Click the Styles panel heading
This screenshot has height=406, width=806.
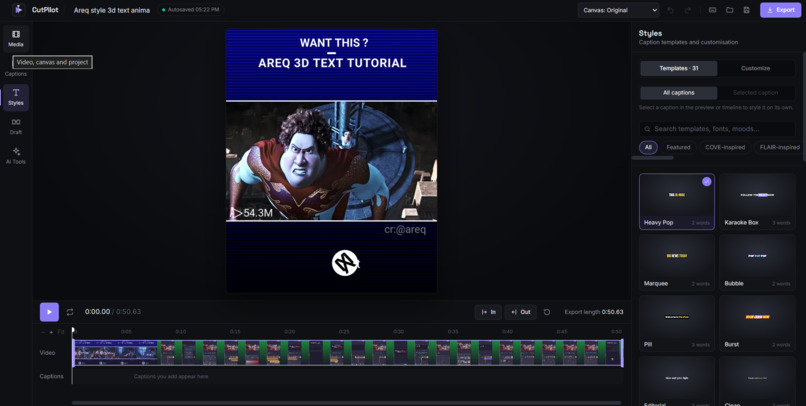[x=650, y=33]
